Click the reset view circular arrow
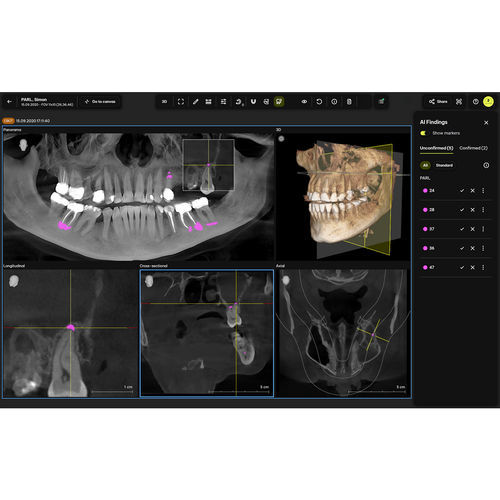 click(x=319, y=102)
